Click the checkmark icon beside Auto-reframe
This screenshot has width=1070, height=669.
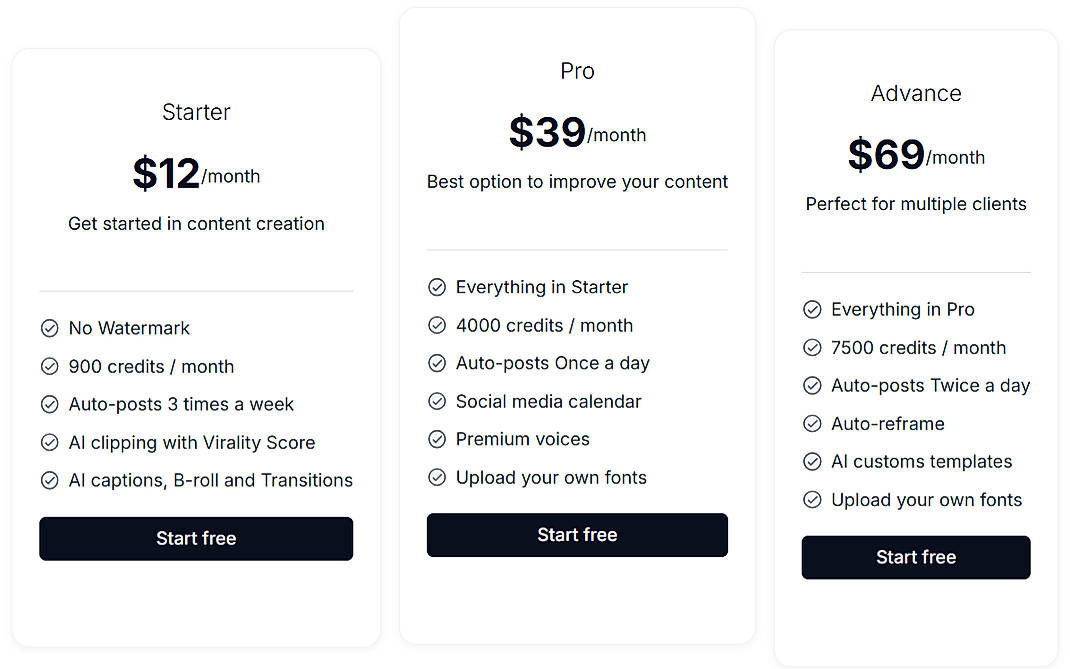[812, 423]
